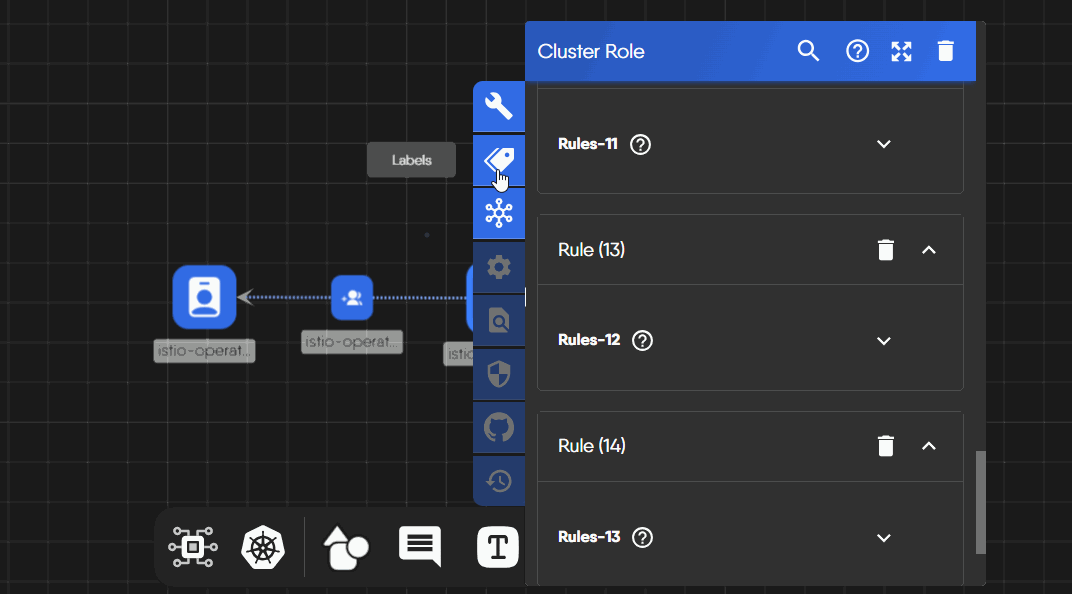Viewport: 1072px width, 594px height.
Task: Expand the Rules-12 chevron
Action: (883, 341)
